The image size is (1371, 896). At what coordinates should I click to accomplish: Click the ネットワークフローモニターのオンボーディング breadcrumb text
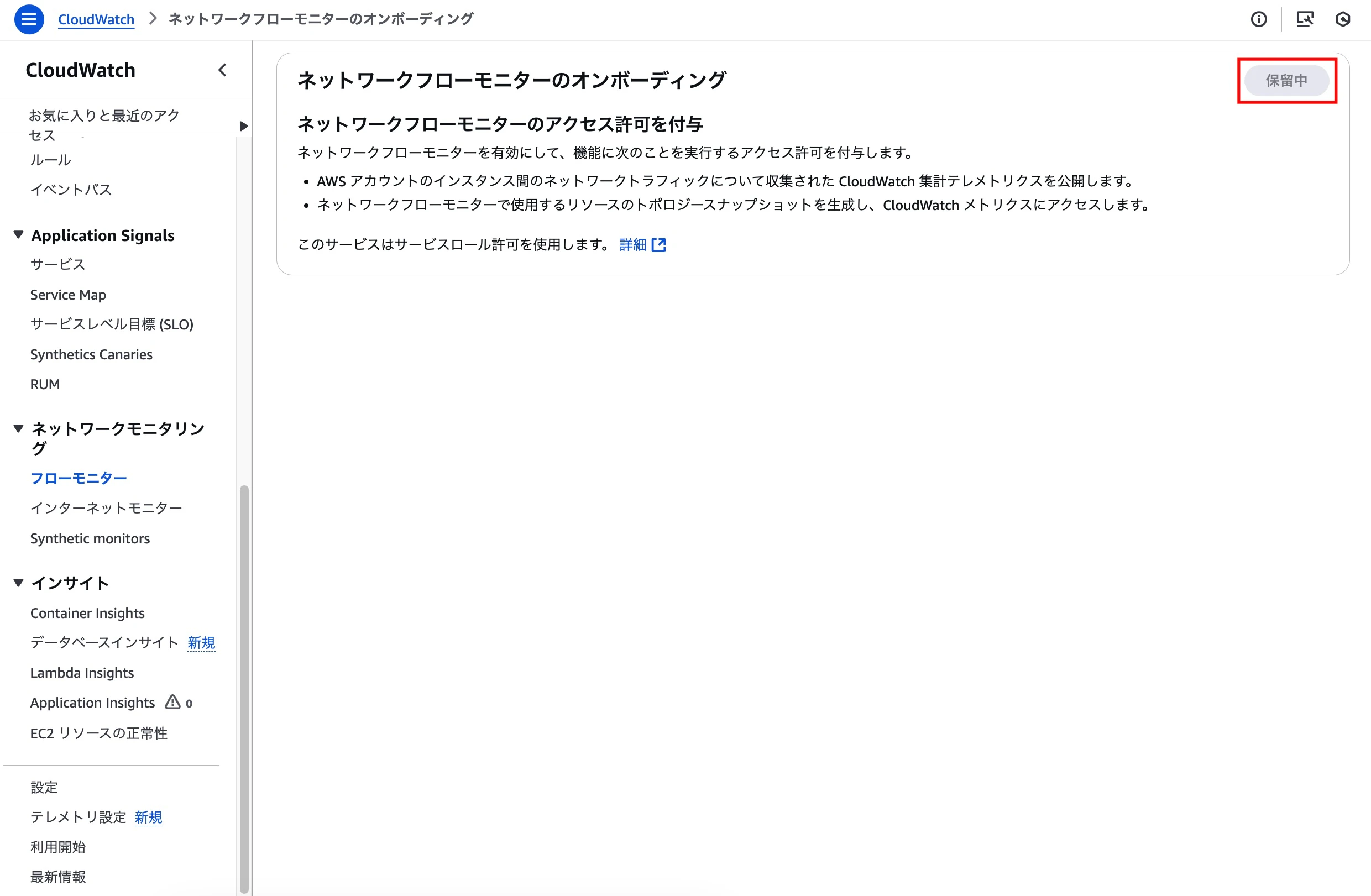[x=321, y=19]
